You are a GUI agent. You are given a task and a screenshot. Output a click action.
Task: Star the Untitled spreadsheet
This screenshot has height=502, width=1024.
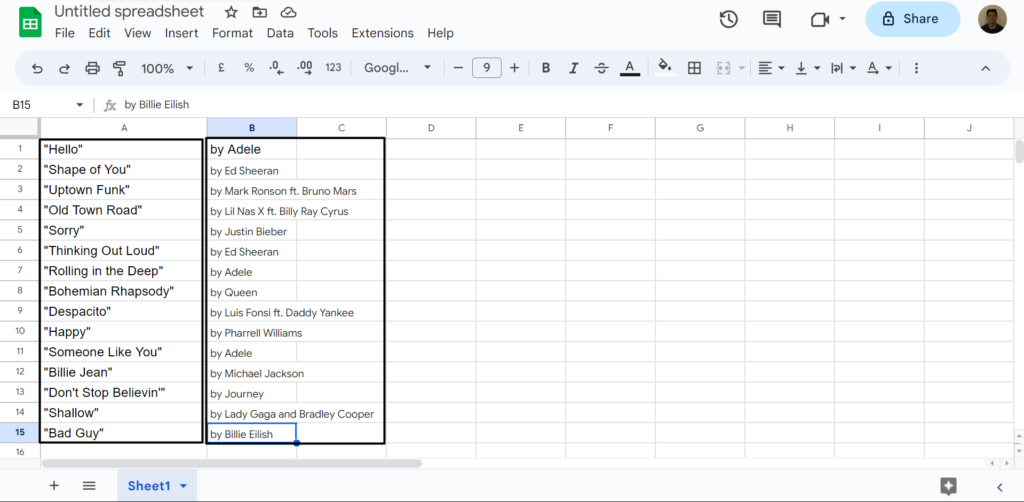point(231,12)
